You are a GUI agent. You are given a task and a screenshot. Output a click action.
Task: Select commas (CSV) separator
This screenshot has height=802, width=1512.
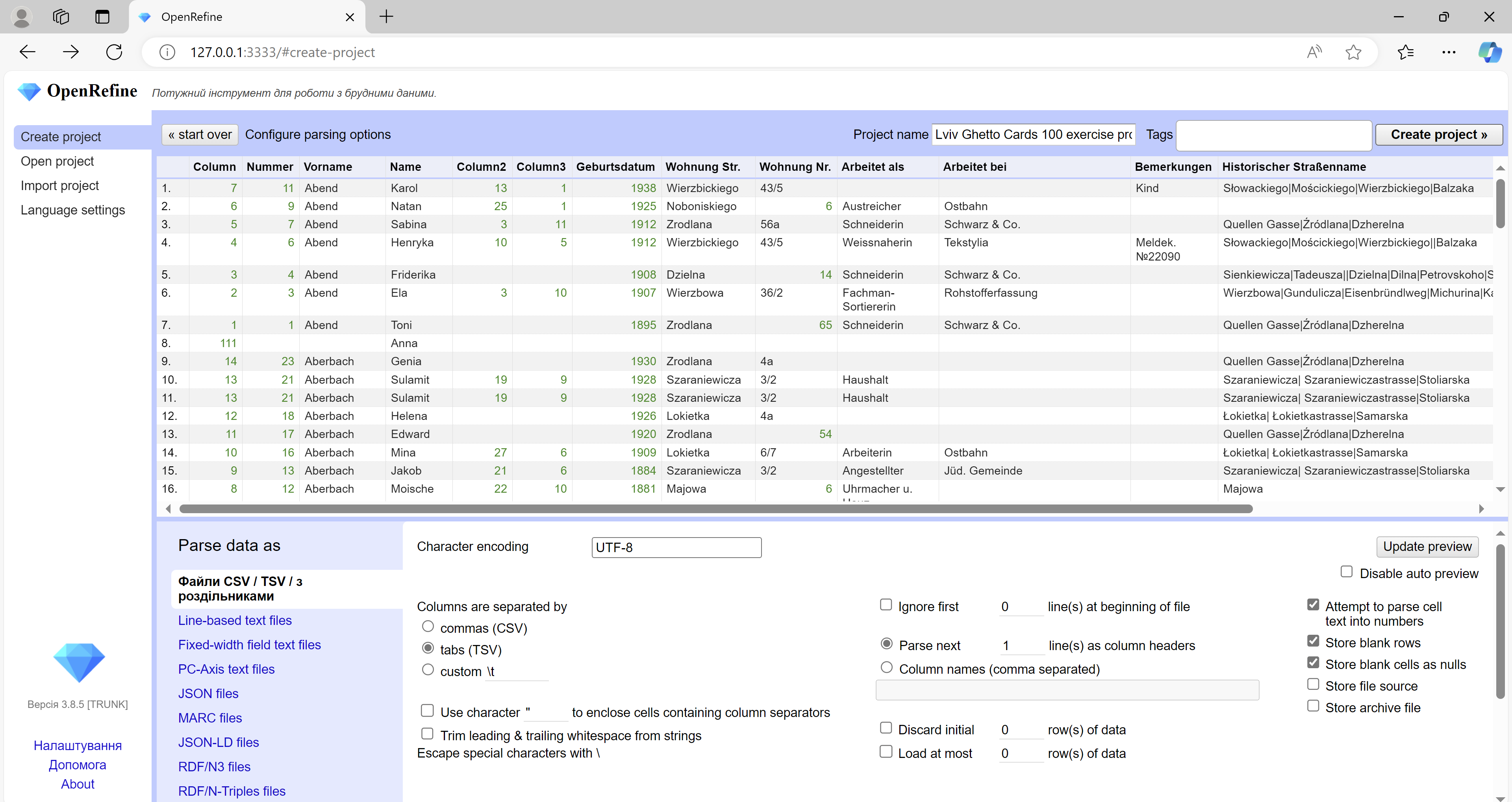click(x=428, y=626)
